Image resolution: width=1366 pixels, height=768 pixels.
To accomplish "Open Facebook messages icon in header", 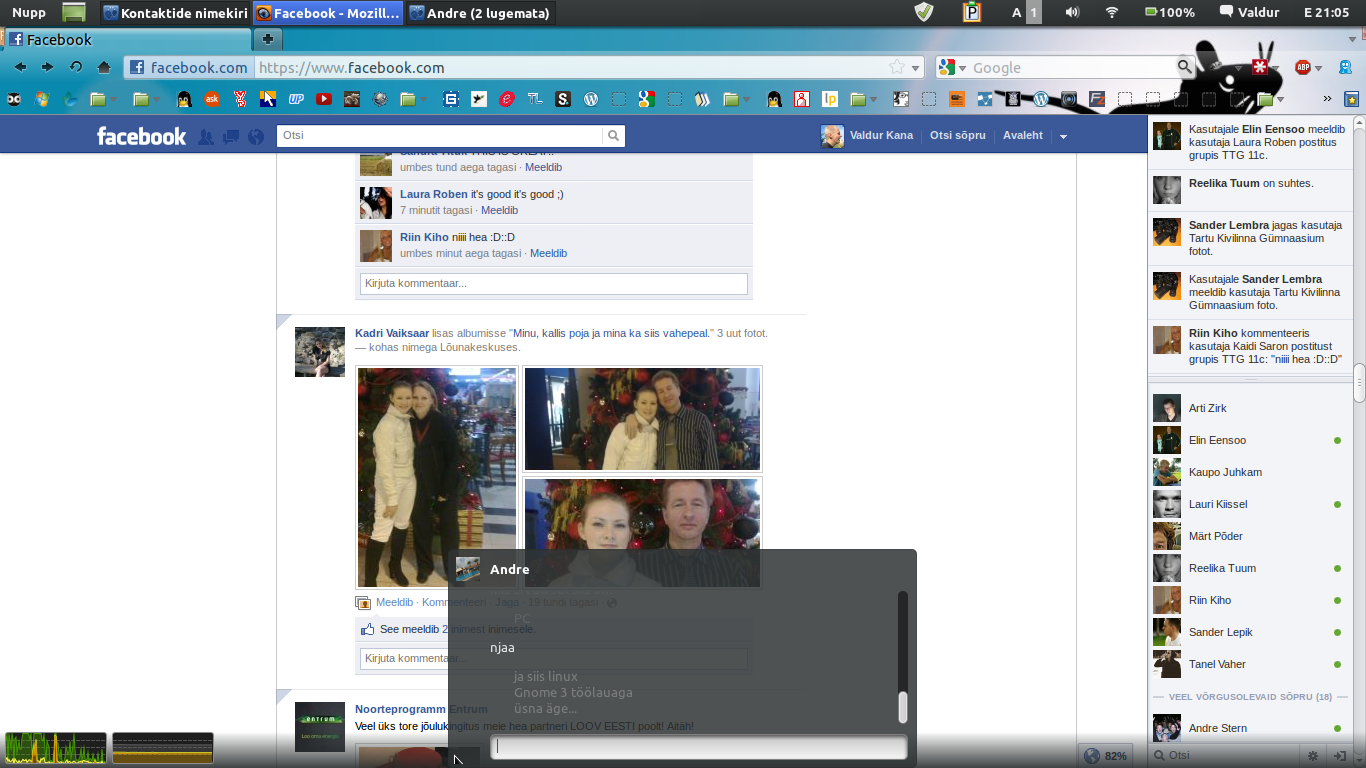I will (x=231, y=137).
